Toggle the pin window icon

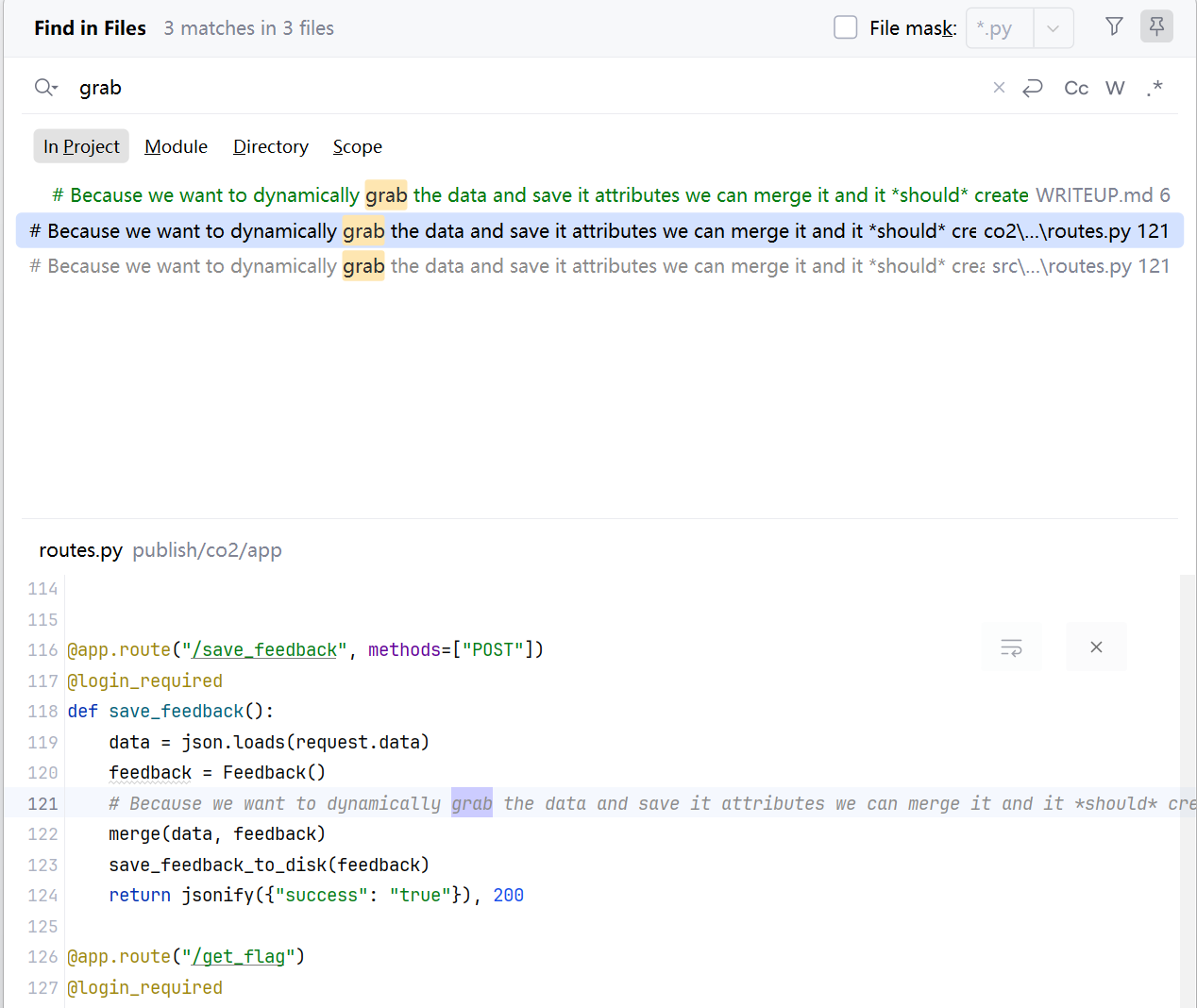(x=1156, y=26)
